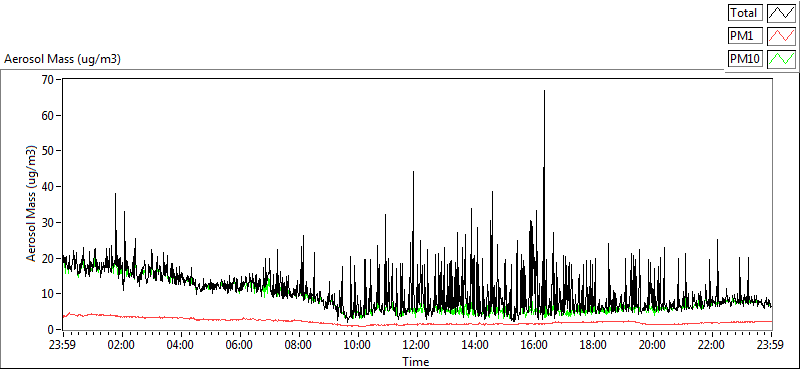The height and width of the screenshot is (369, 800).
Task: Click the 70 maximum Y-axis value
Action: coord(48,80)
